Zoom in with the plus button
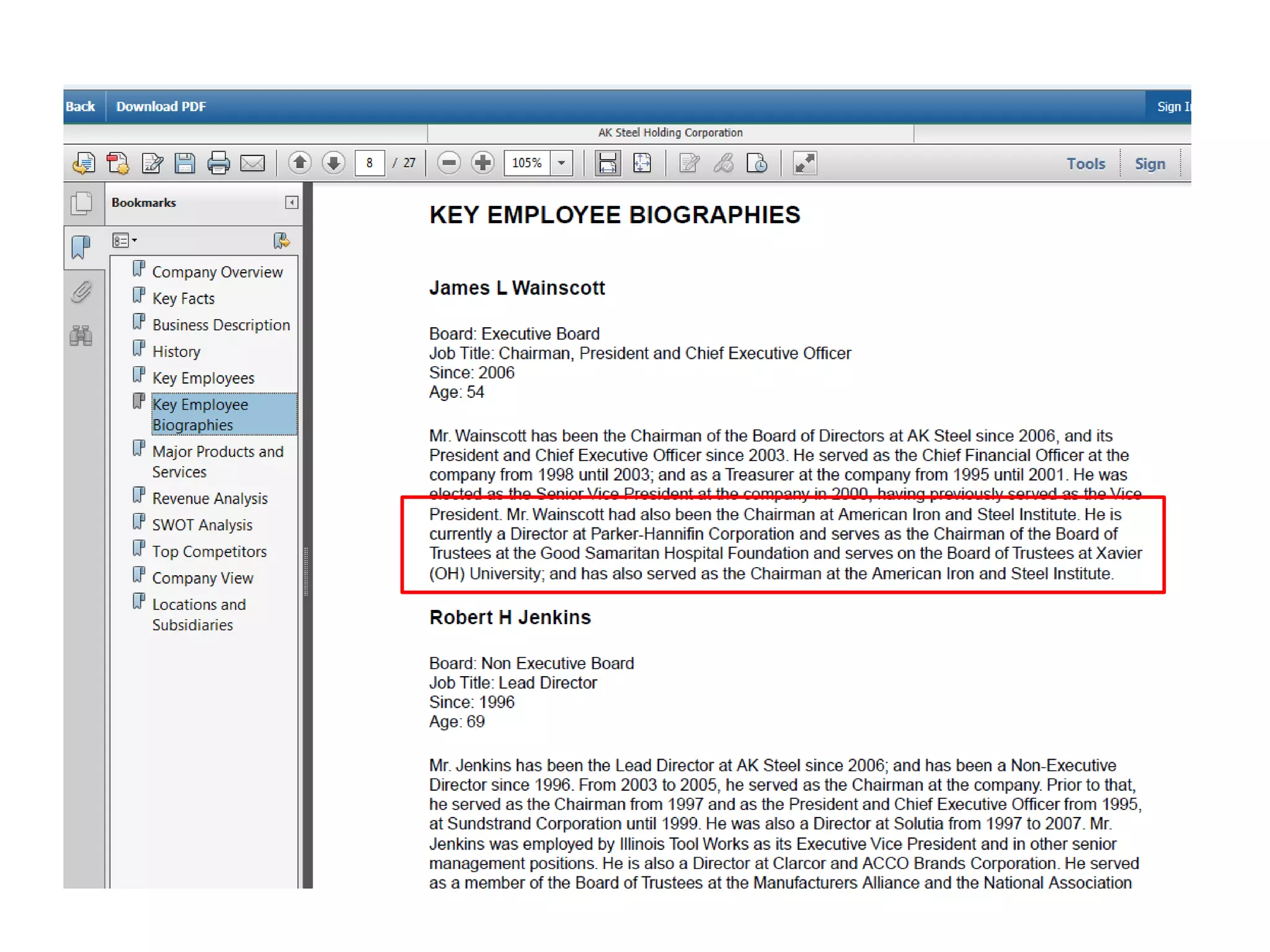Screen dimensions: 1270x952 tap(482, 163)
